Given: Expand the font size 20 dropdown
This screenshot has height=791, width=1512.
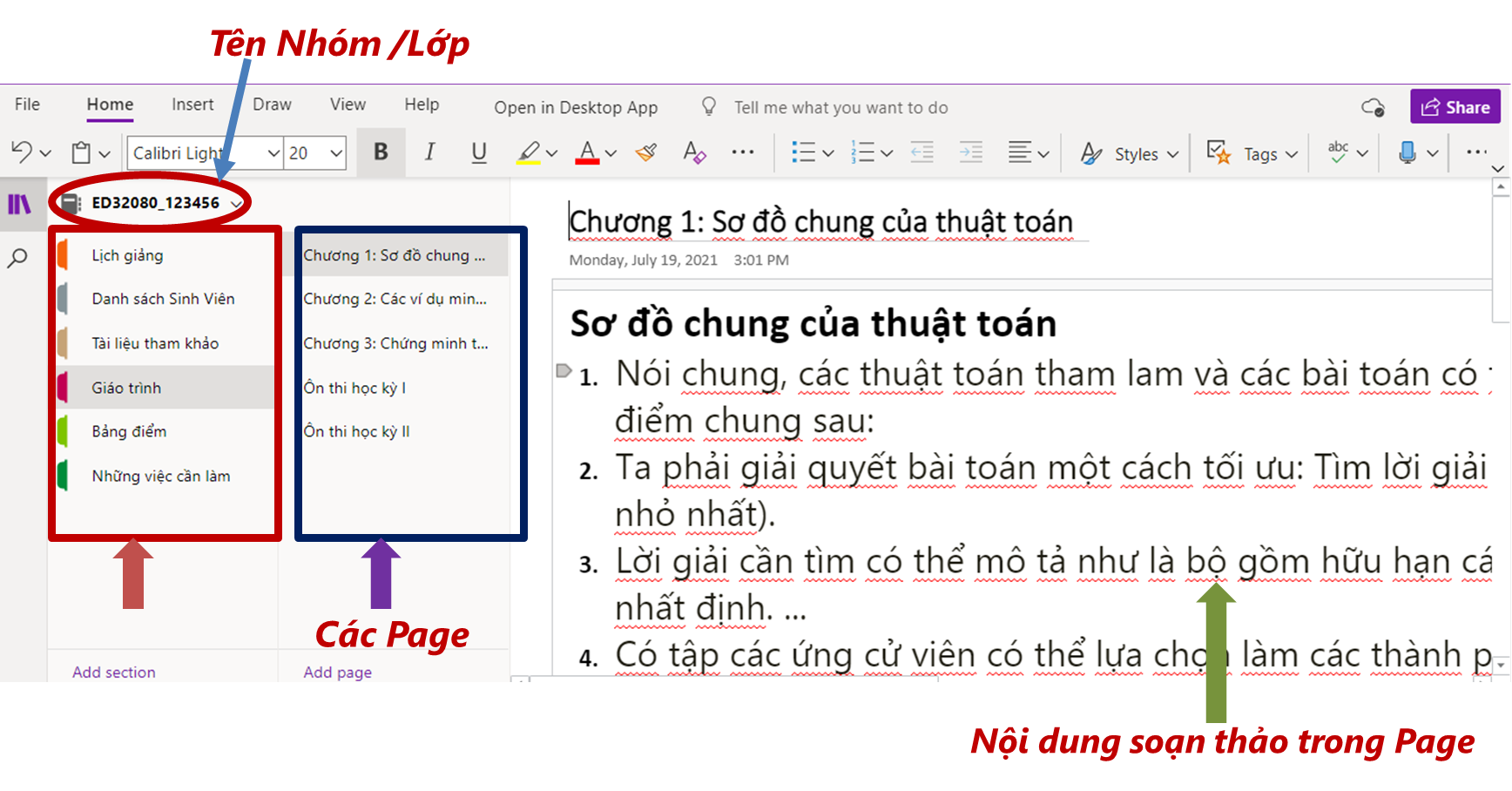Looking at the screenshot, I should click(336, 153).
